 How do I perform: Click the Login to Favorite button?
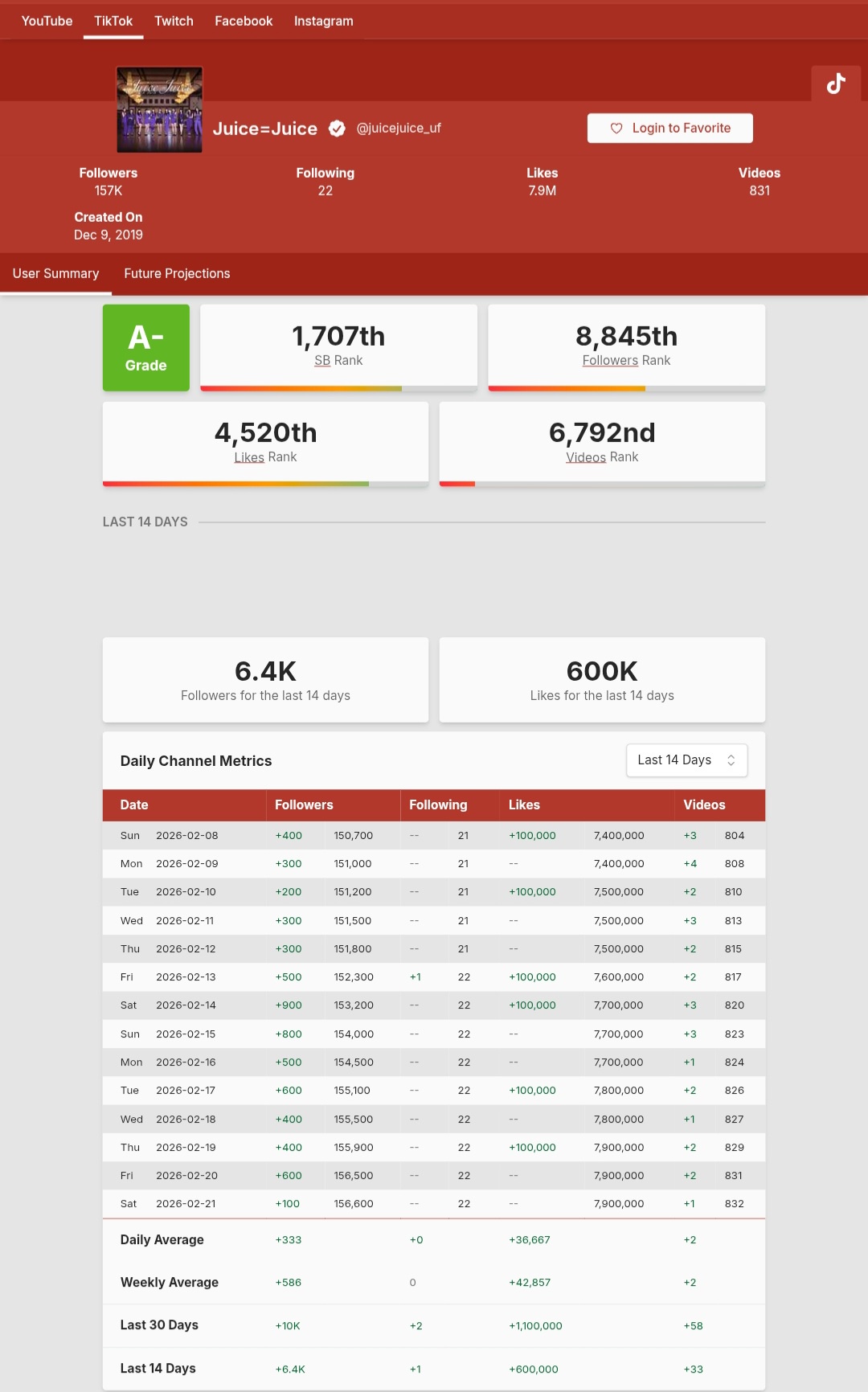click(x=669, y=129)
